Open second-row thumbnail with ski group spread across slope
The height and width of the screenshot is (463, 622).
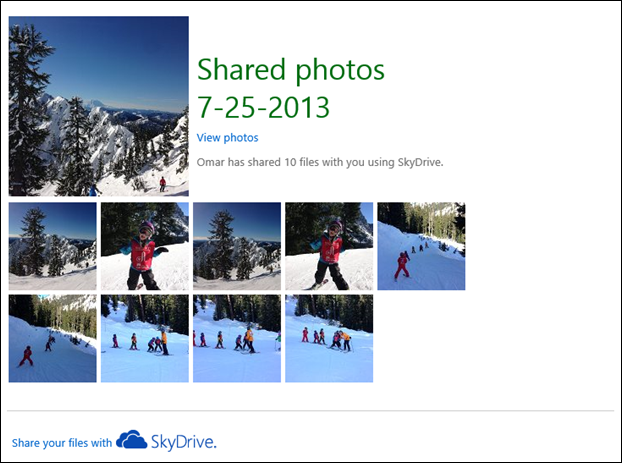tap(237, 338)
